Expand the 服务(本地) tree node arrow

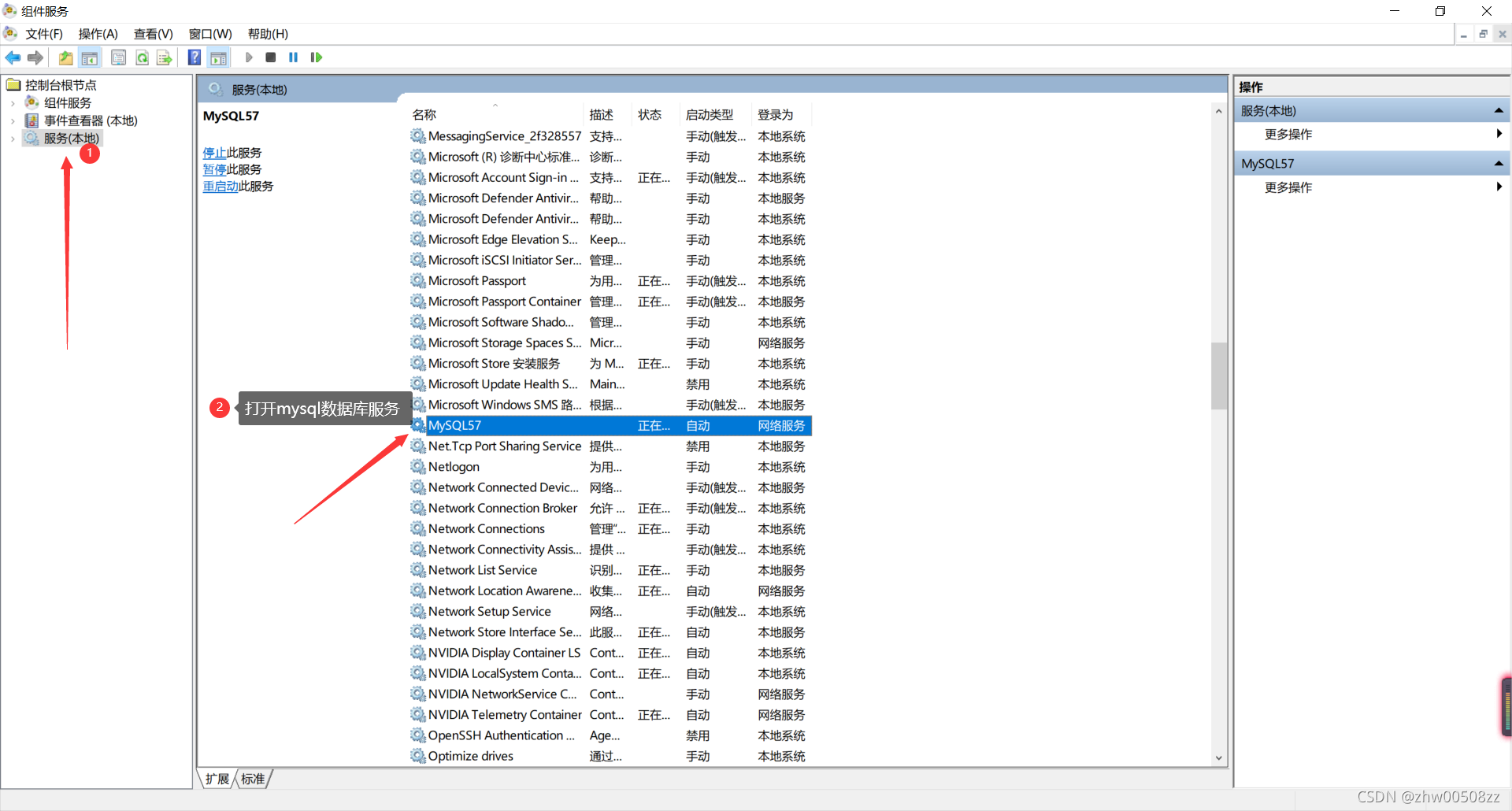point(13,139)
